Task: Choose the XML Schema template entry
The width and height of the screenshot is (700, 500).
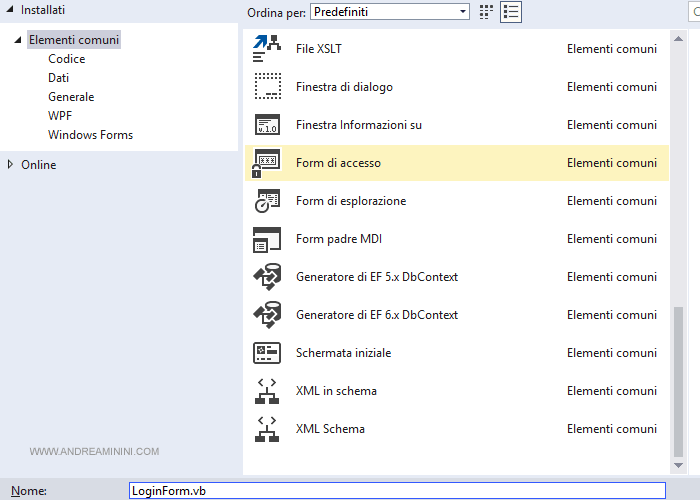Action: pyautogui.click(x=330, y=429)
